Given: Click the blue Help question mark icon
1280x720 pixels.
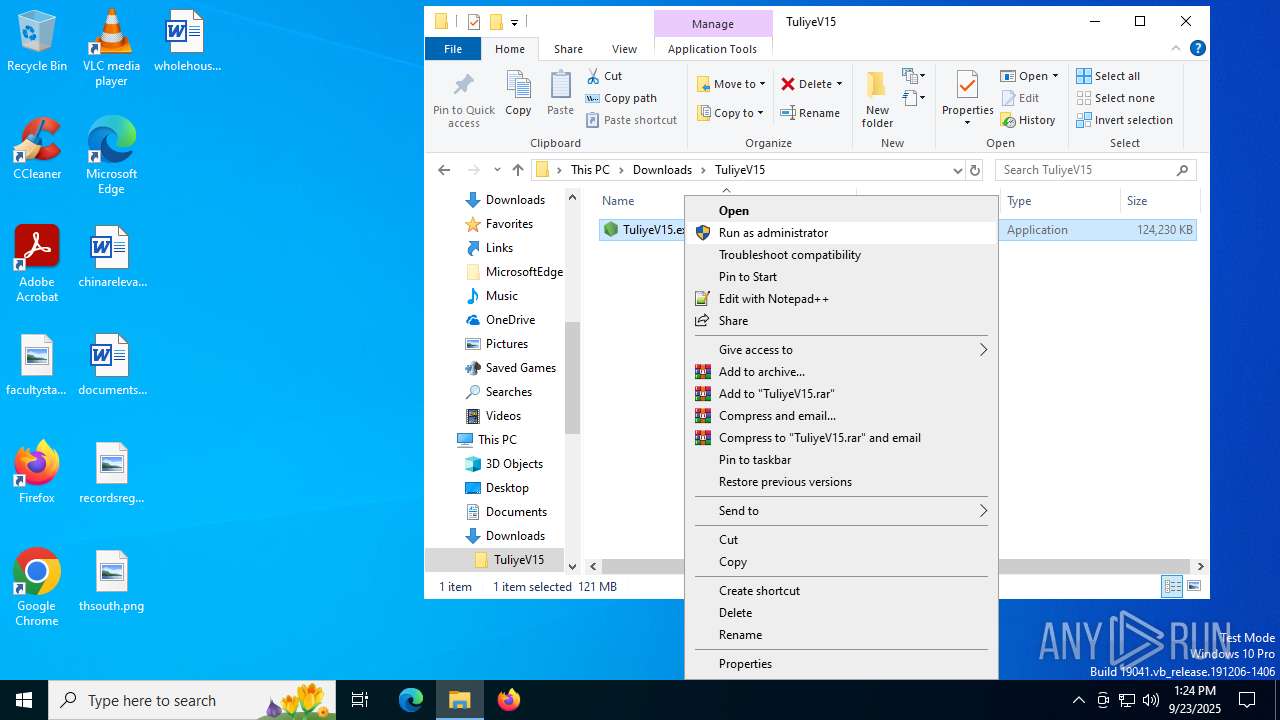Looking at the screenshot, I should click(1197, 49).
